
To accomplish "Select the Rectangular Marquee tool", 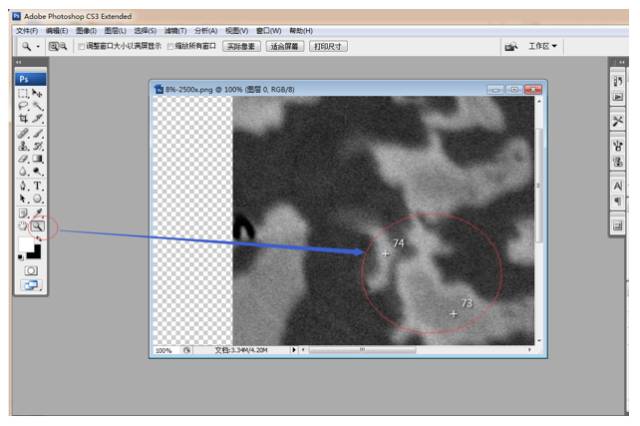I will point(24,91).
